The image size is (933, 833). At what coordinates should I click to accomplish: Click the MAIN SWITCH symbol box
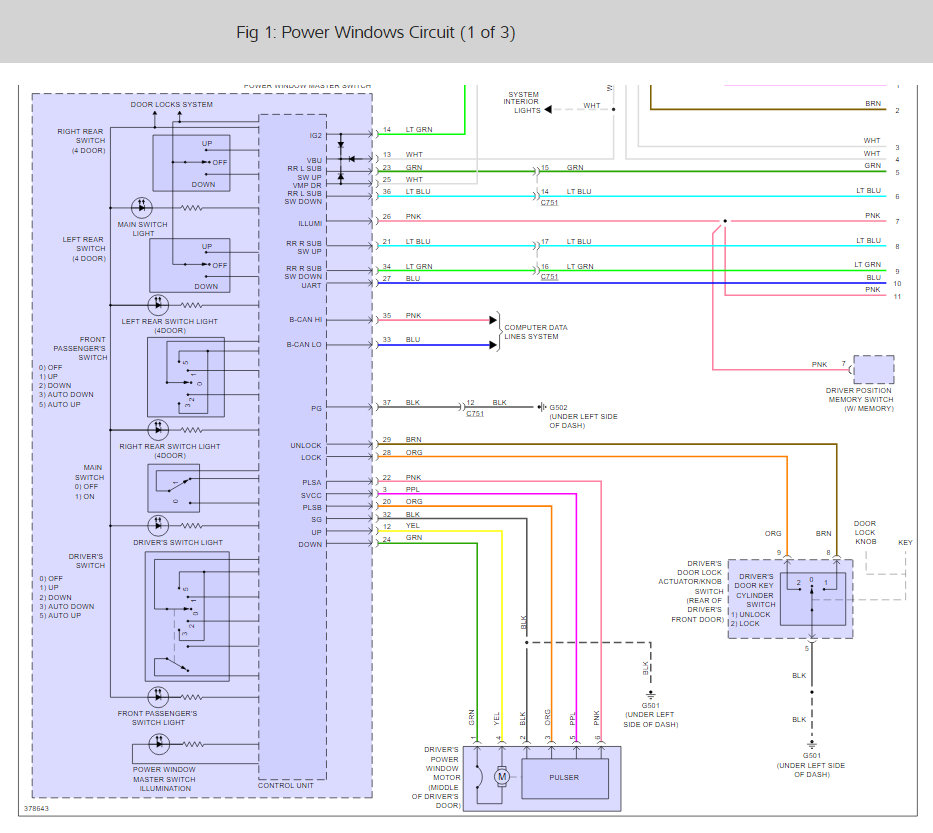coord(173,488)
